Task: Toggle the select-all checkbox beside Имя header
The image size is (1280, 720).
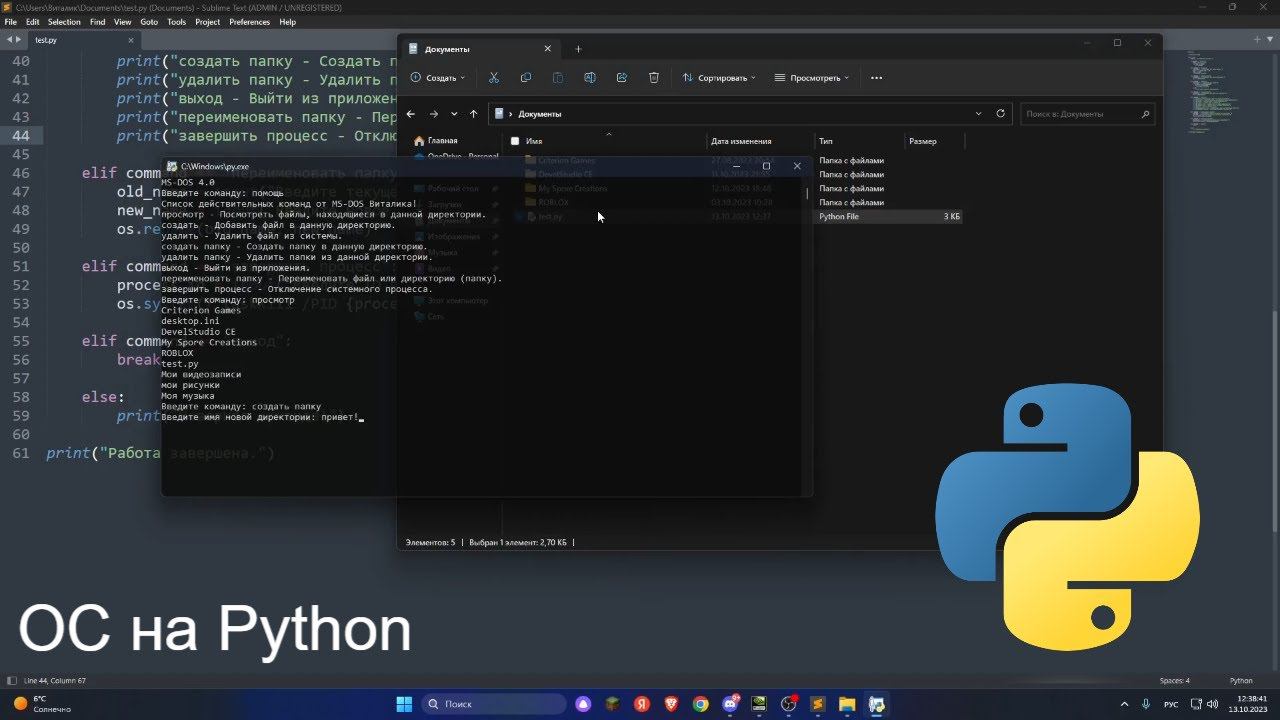Action: [x=515, y=141]
